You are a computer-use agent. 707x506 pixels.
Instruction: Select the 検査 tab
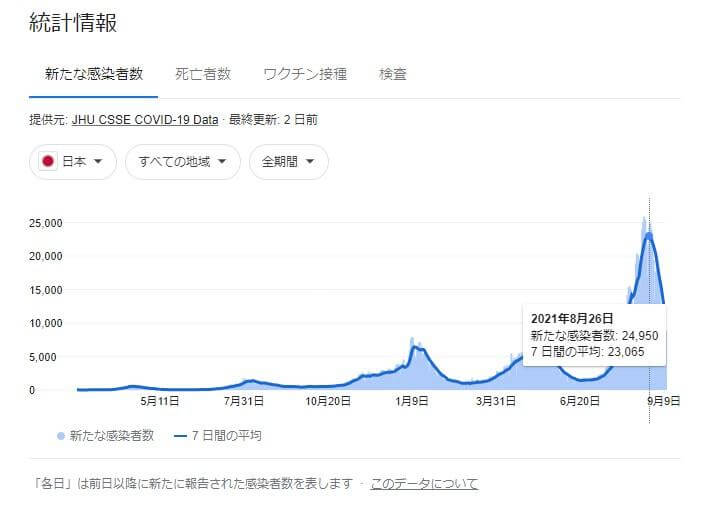click(393, 74)
